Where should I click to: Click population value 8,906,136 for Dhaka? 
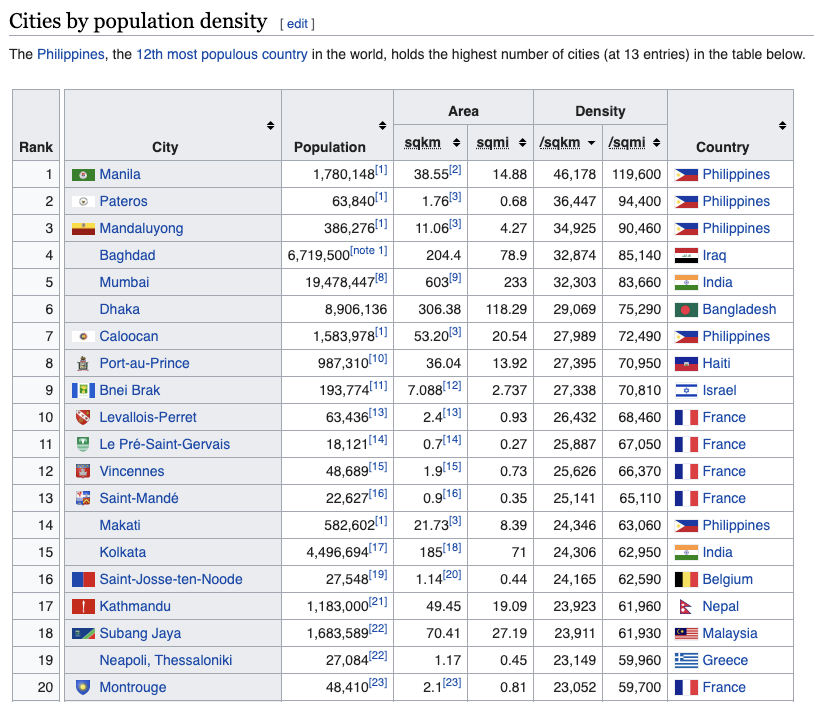pos(356,309)
